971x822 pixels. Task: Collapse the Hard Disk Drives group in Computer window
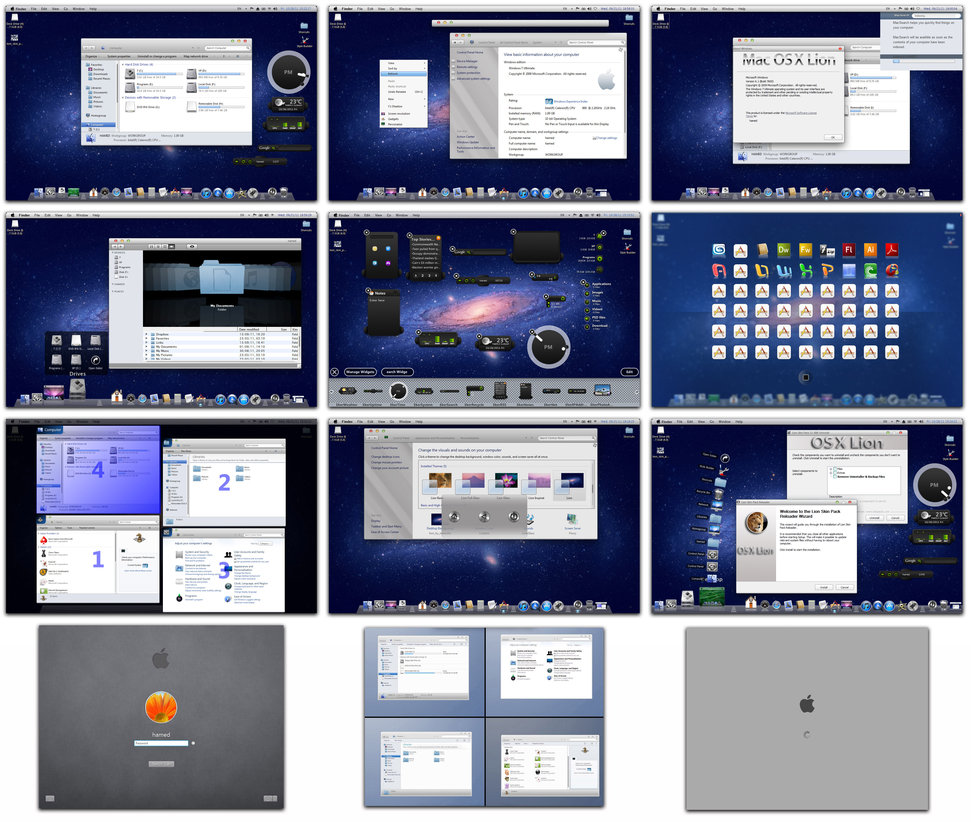point(122,64)
